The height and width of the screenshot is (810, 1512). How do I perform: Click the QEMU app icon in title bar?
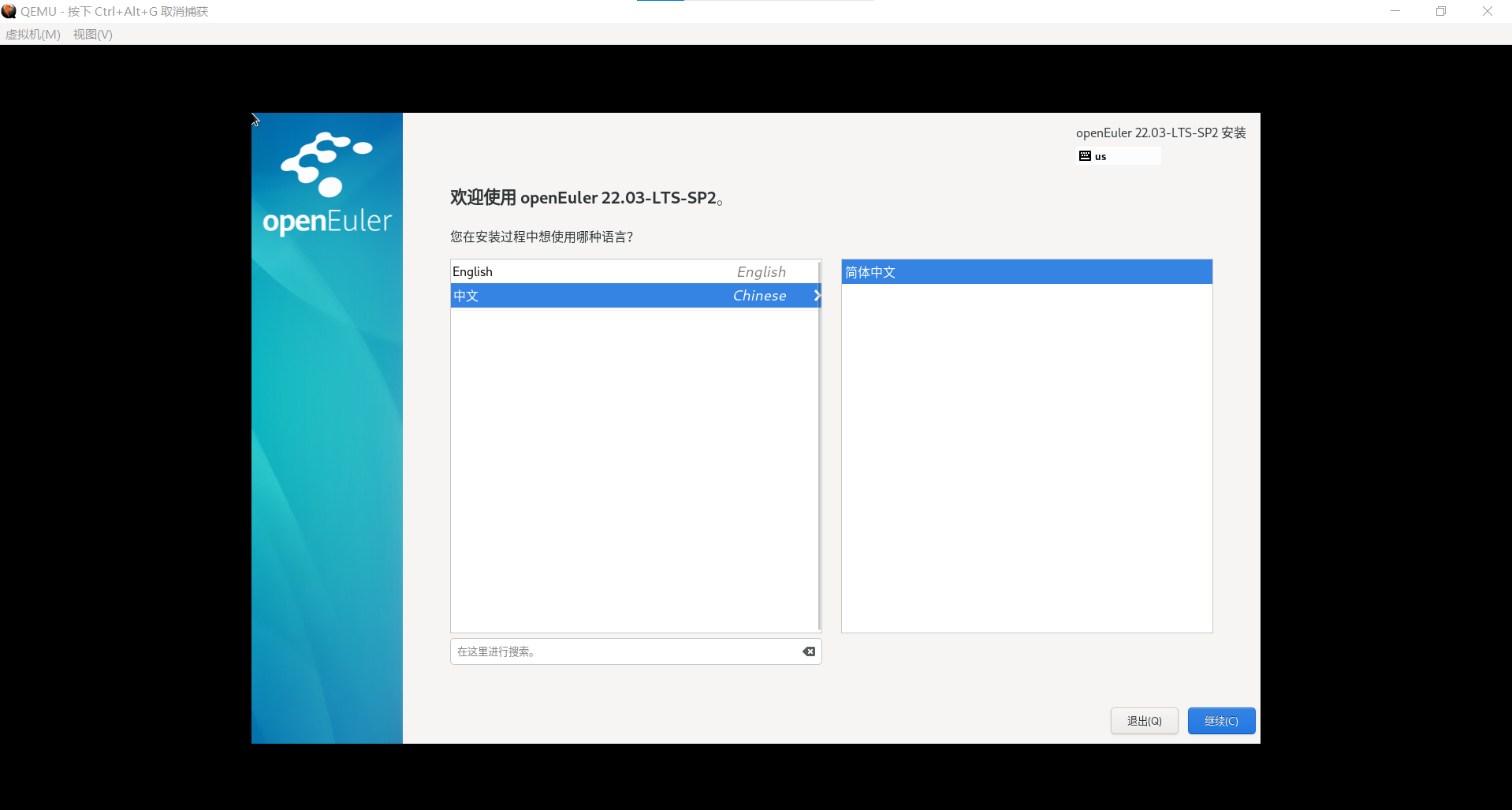pos(9,11)
